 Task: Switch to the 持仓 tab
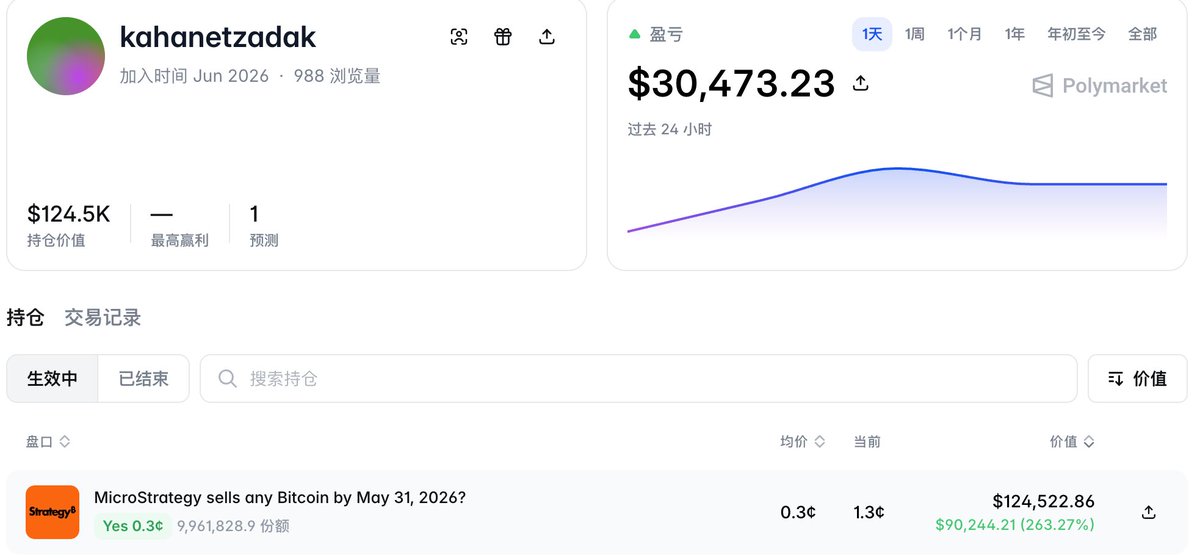26,318
